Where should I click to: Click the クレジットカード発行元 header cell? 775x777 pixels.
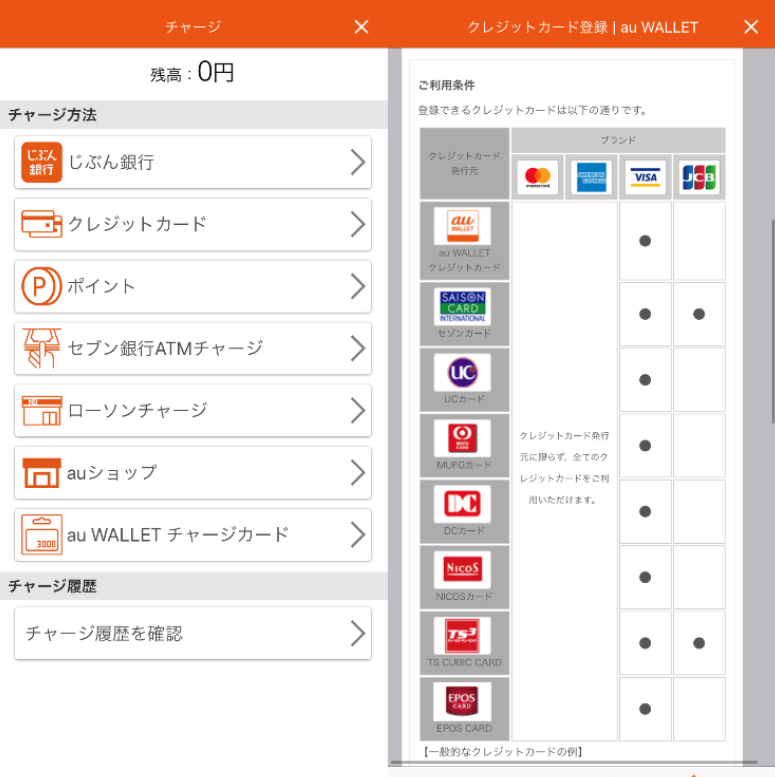464,163
